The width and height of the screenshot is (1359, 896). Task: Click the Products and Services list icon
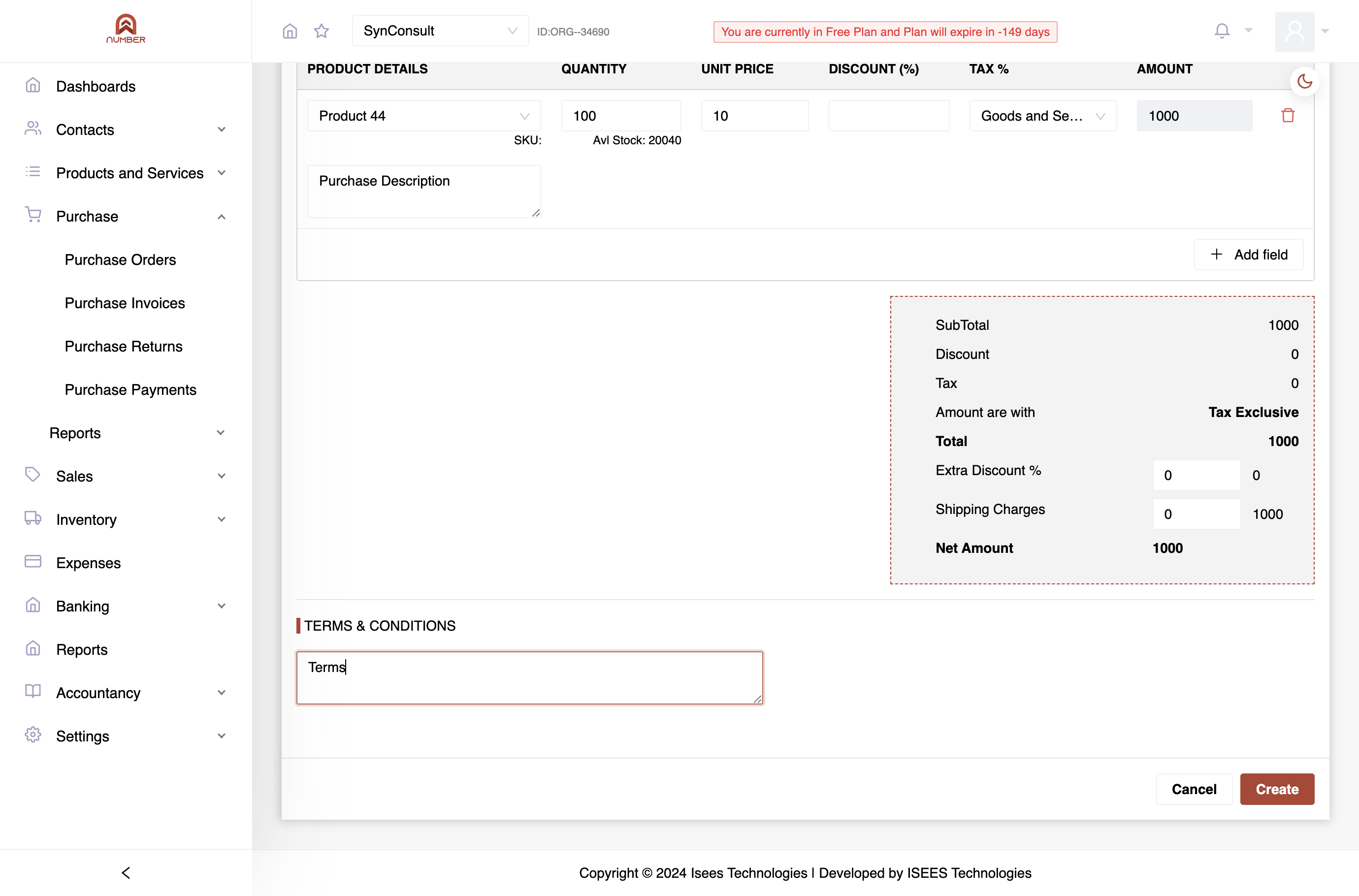pyautogui.click(x=33, y=171)
